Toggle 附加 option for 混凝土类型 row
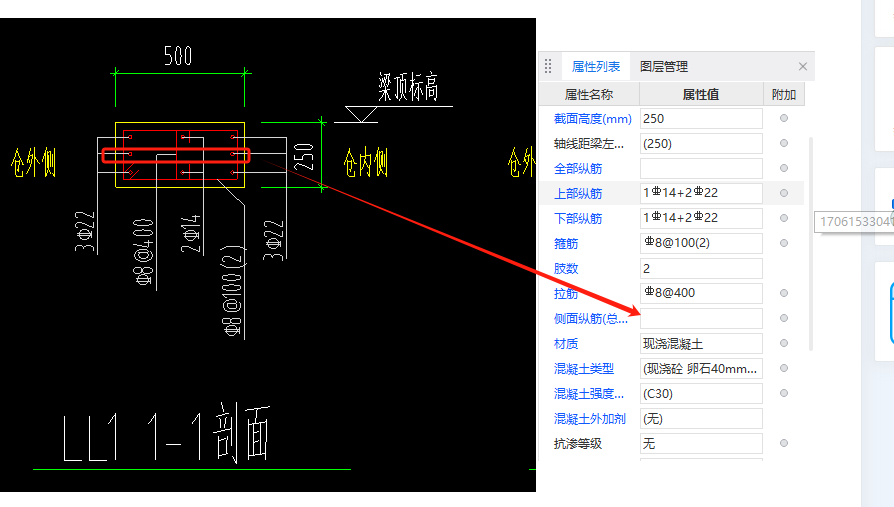Viewport: 894px width, 507px height. click(x=784, y=368)
